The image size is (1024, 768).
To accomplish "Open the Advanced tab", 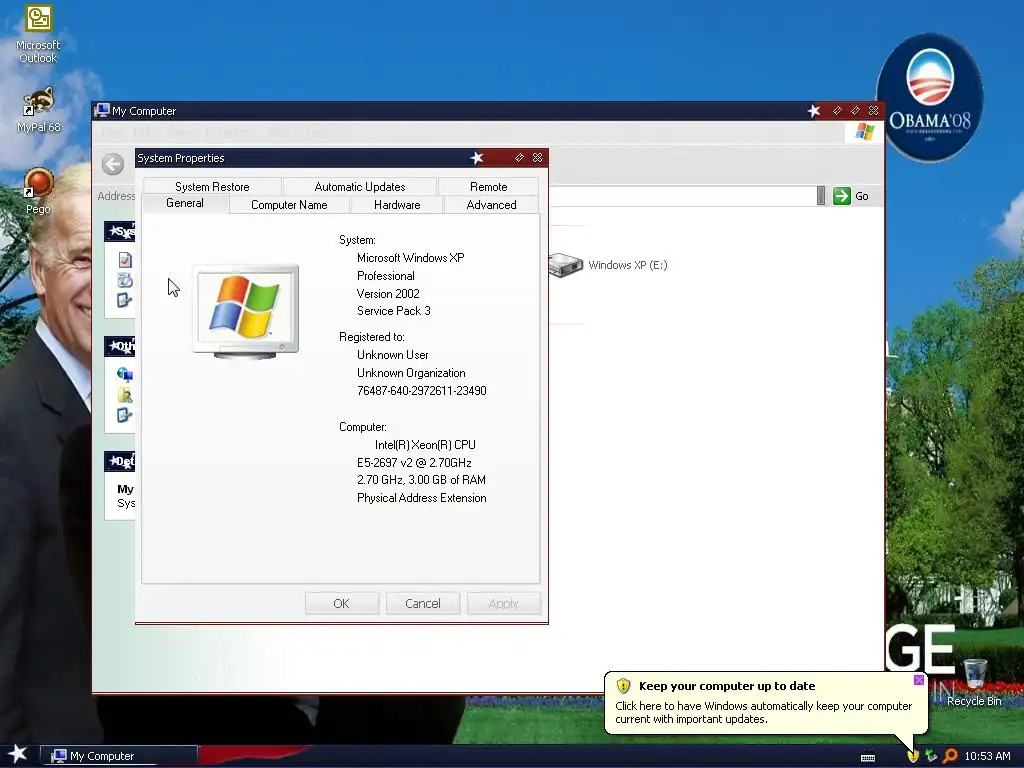I will click(491, 204).
